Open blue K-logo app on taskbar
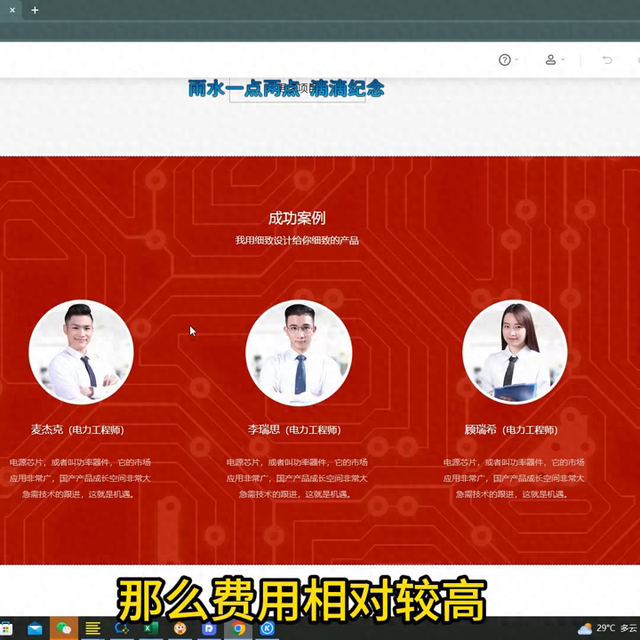This screenshot has height=640, width=640. click(x=267, y=629)
